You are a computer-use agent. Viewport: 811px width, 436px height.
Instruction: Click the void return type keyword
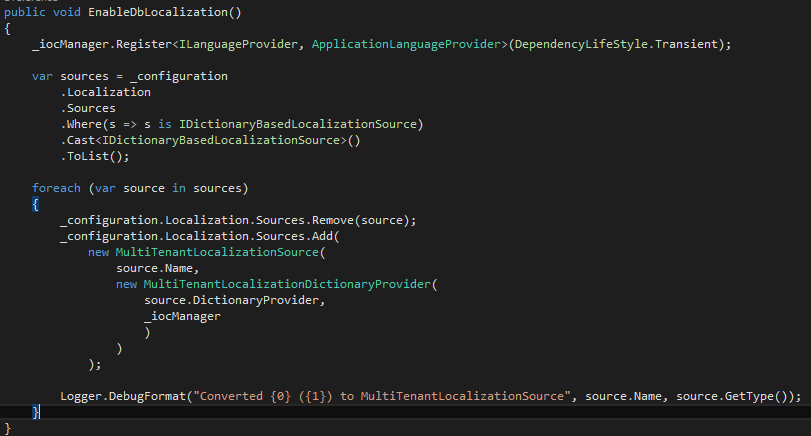(67, 12)
